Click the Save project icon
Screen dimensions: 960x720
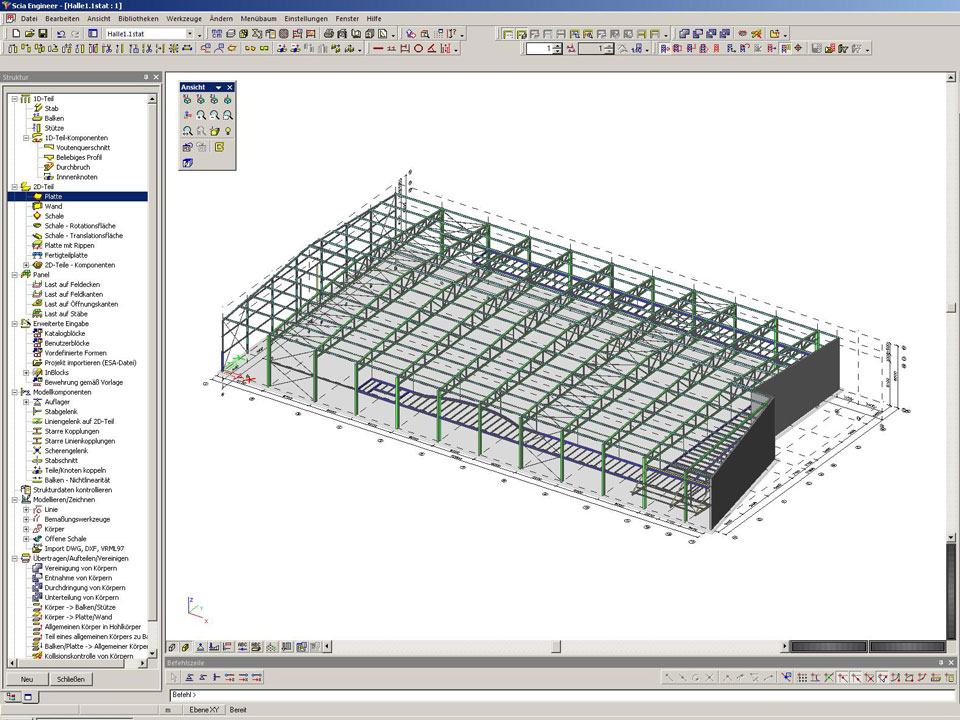(x=43, y=34)
